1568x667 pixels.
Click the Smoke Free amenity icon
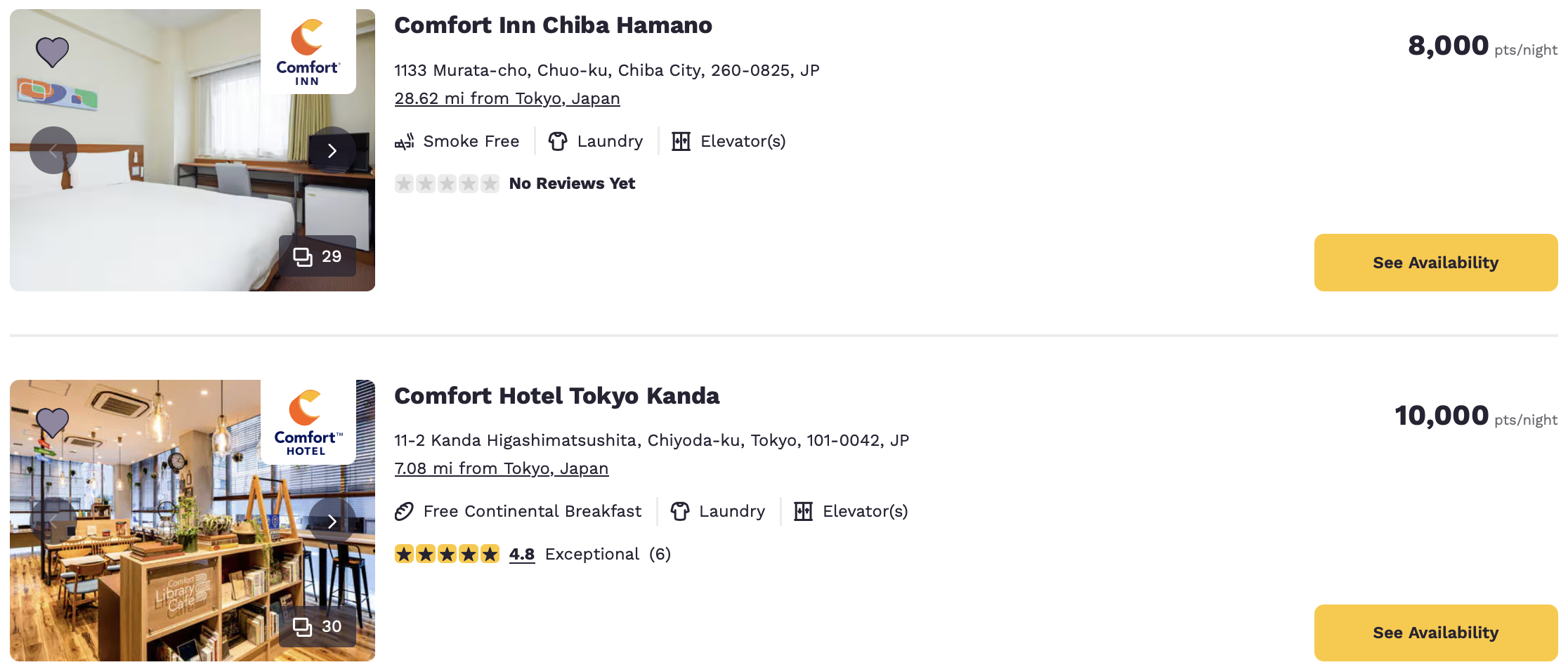405,141
